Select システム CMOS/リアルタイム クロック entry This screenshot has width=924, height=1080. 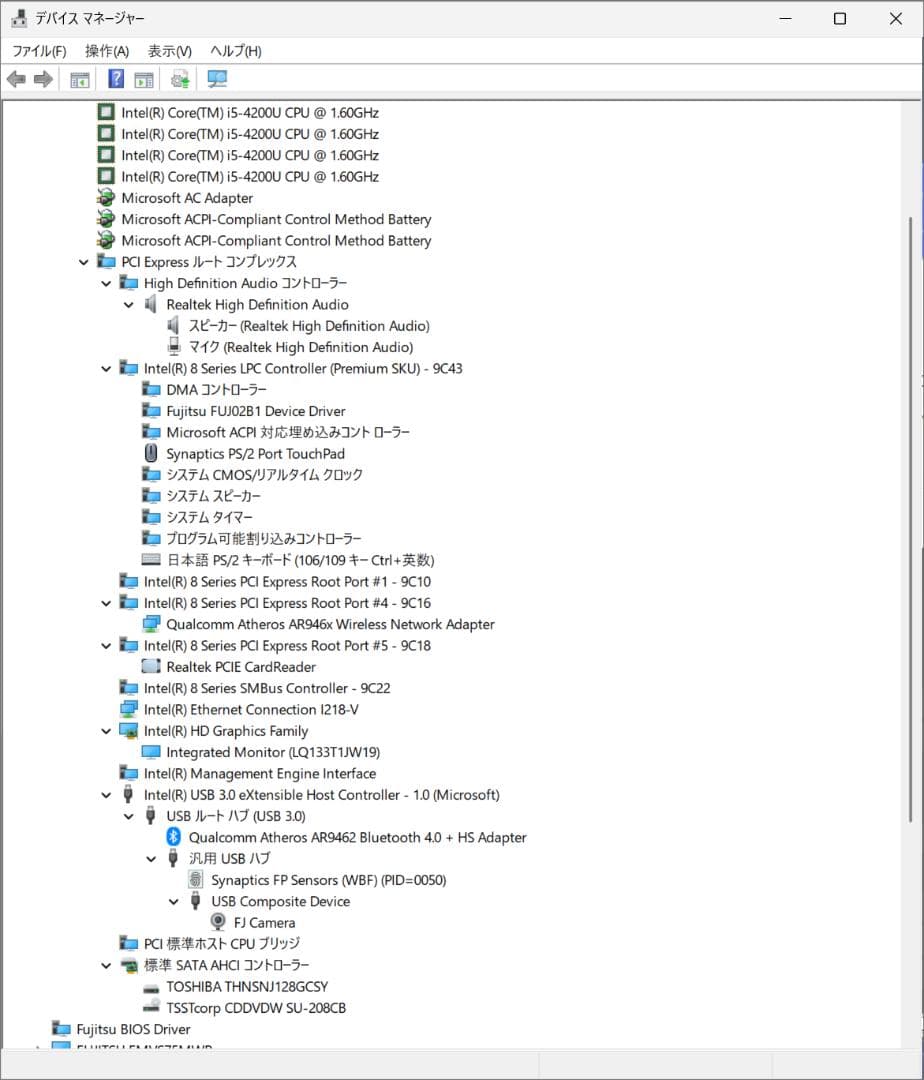click(x=264, y=475)
